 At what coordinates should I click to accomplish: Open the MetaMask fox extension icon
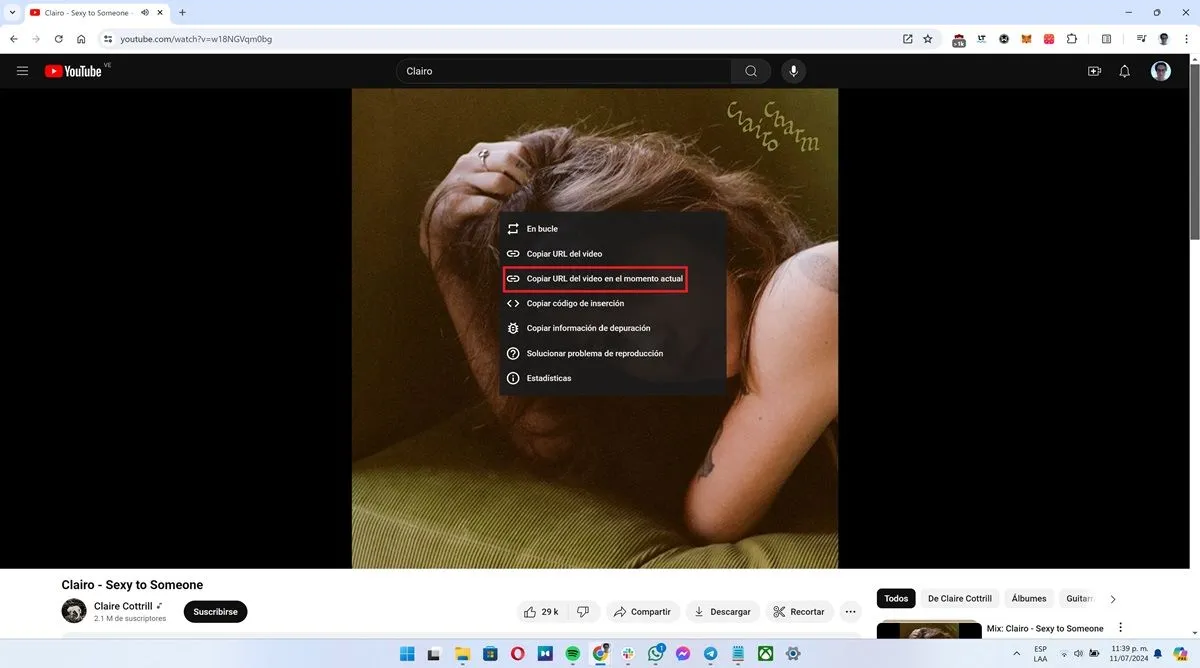coord(1026,39)
